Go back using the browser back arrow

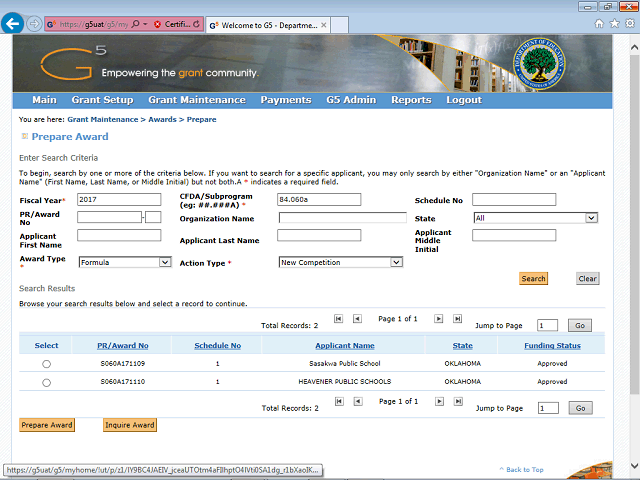click(x=12, y=24)
